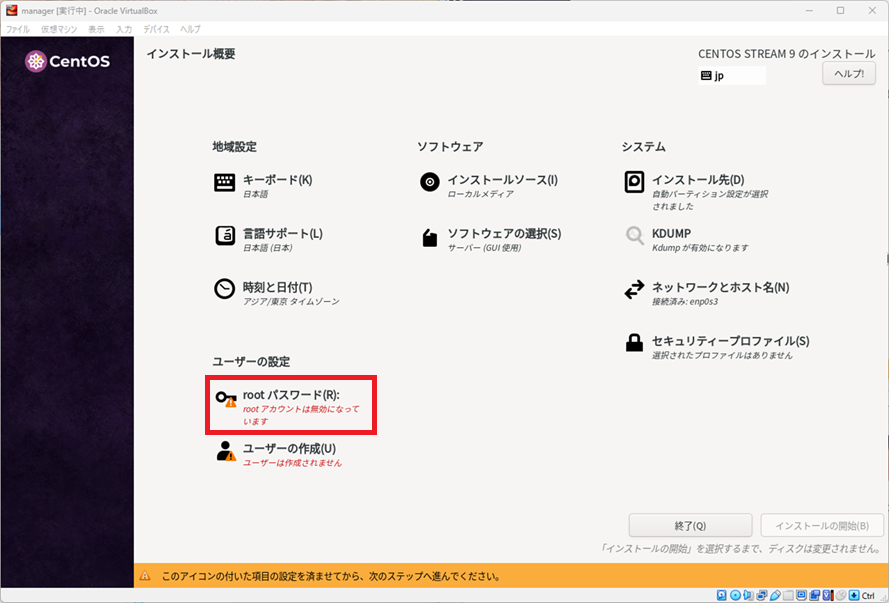Click the orange warning message text
Screen dimensions: 889x603
pyautogui.click(x=331, y=577)
